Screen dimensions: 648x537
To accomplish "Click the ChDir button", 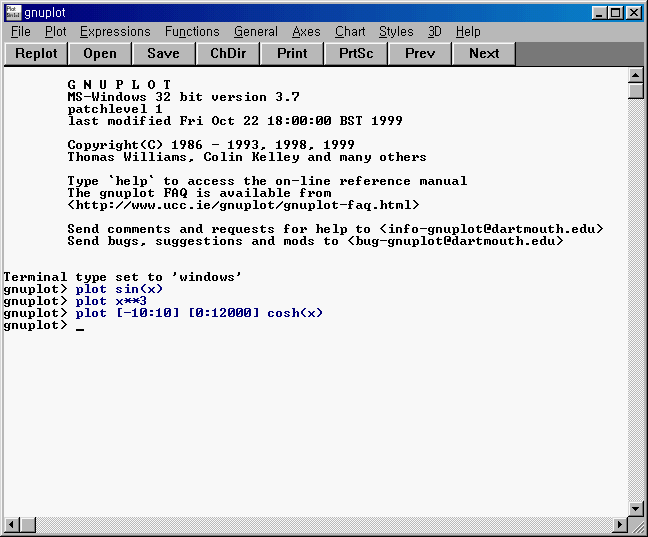I will pos(228,54).
